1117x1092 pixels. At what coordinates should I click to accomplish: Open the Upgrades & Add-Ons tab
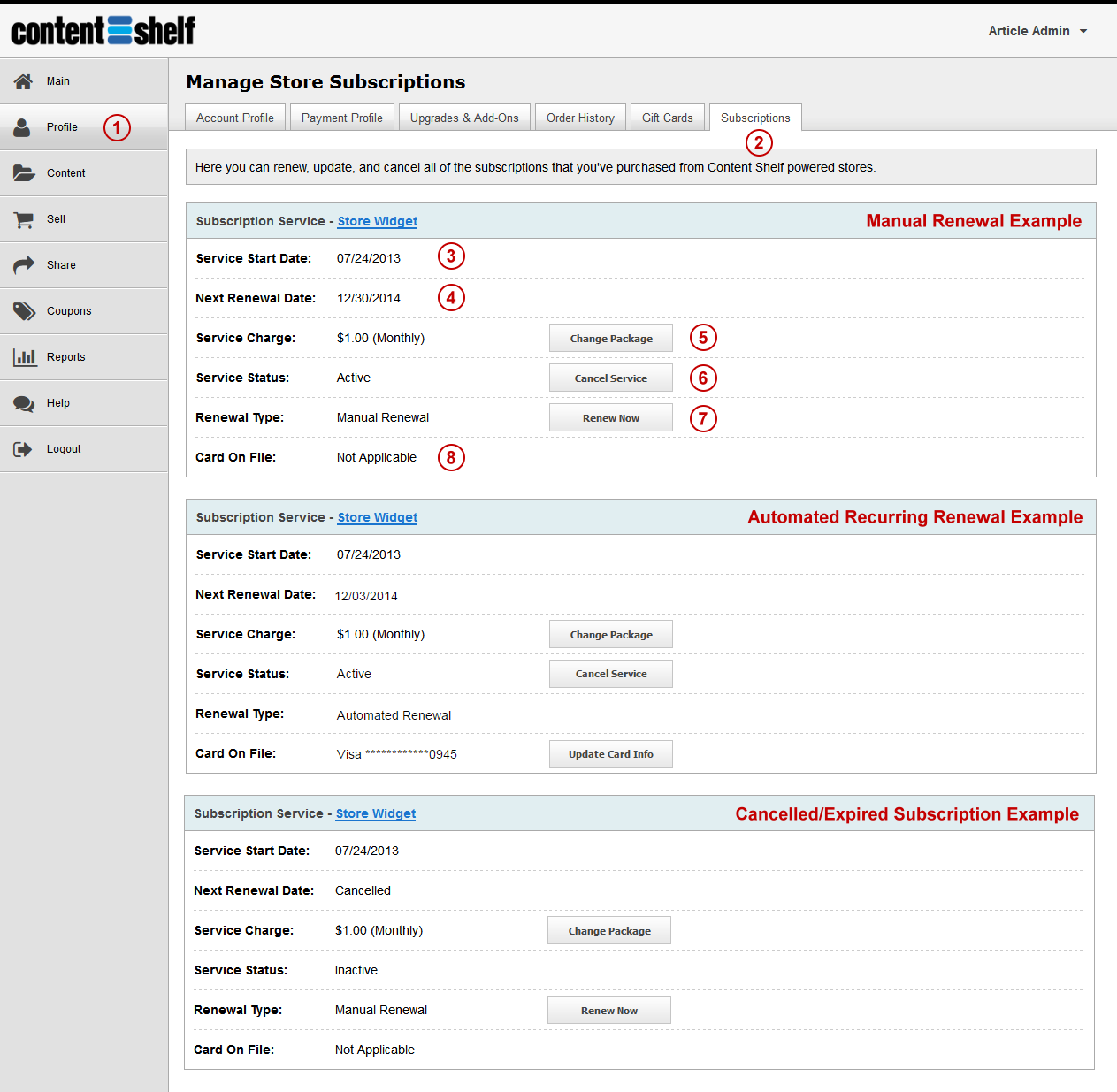464,118
